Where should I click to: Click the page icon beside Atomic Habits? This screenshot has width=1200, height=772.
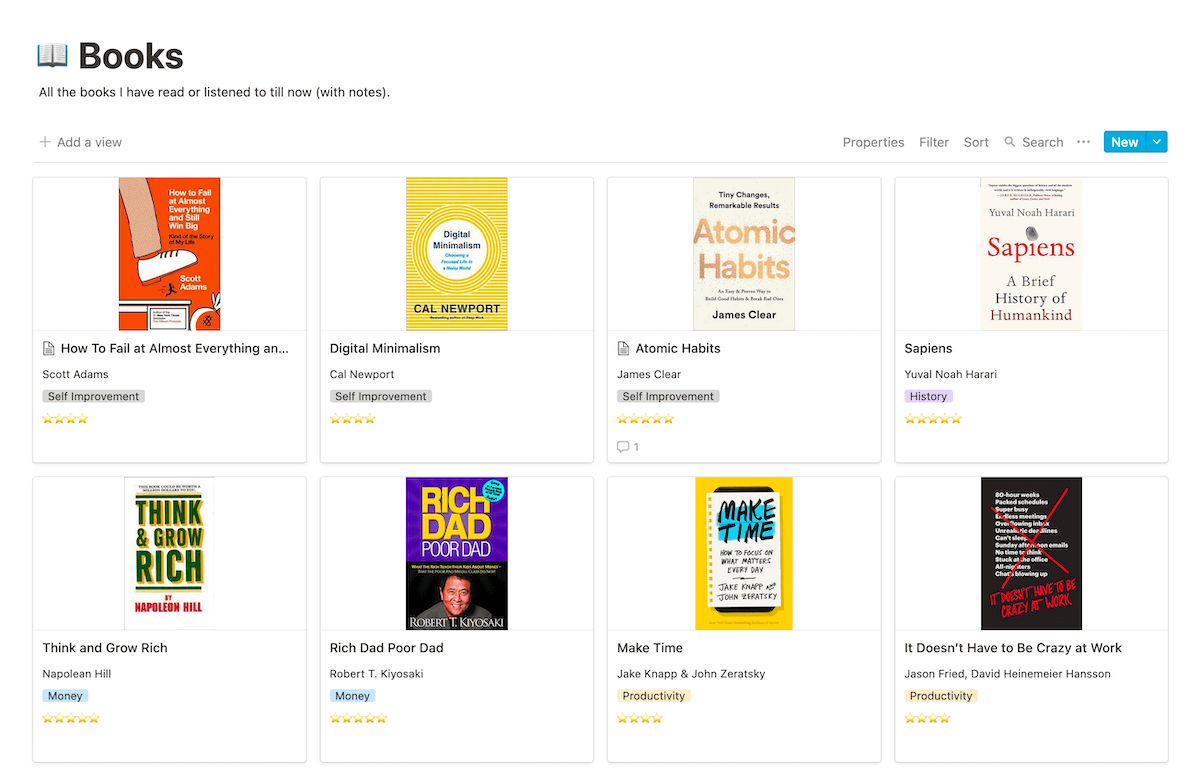[x=622, y=348]
